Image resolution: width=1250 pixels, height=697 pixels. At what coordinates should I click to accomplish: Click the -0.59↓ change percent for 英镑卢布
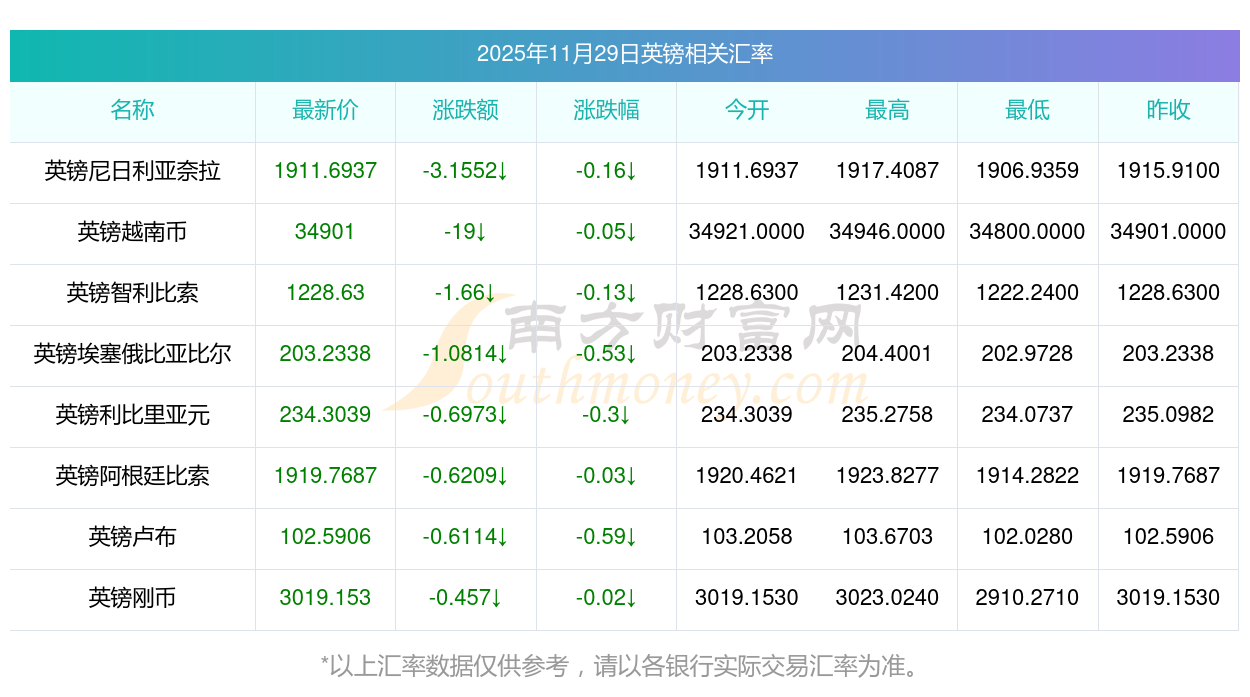[x=606, y=537]
